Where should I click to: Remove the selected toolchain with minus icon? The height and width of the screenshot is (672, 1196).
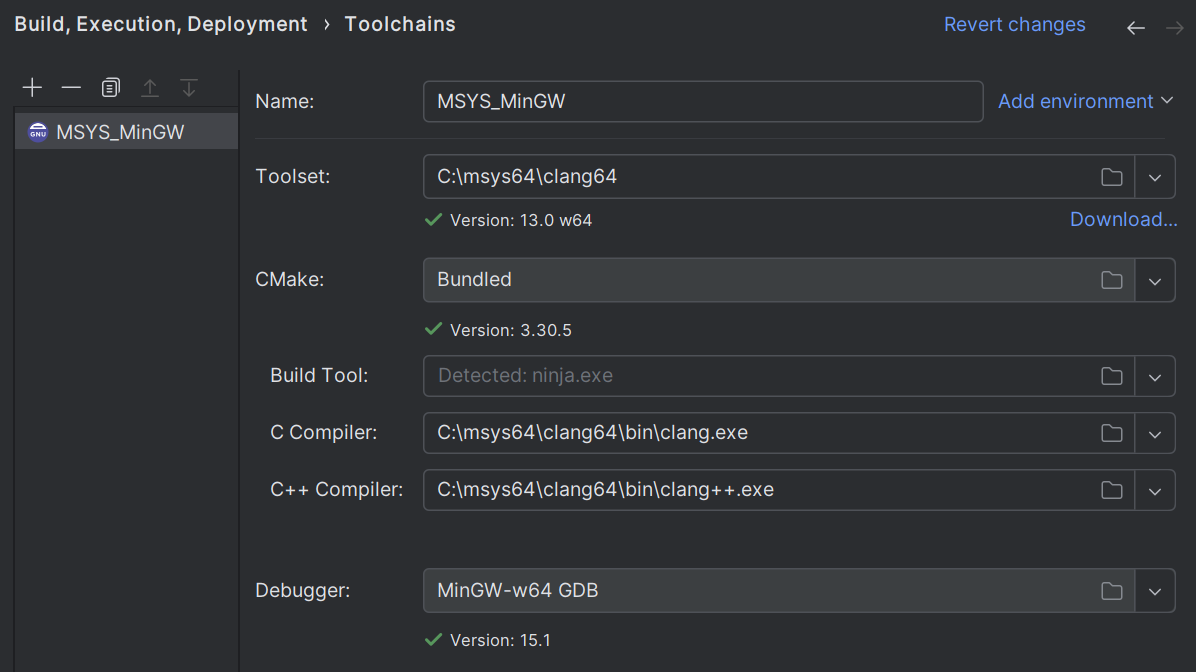(71, 88)
